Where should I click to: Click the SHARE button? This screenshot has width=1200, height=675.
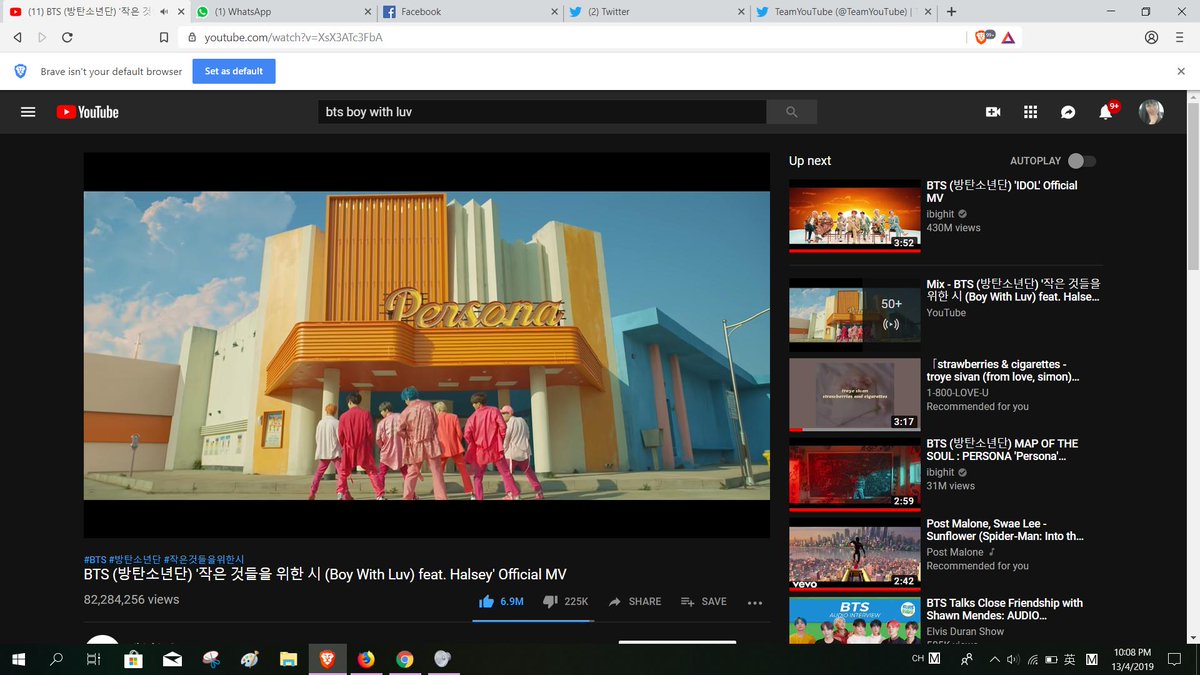tap(634, 602)
